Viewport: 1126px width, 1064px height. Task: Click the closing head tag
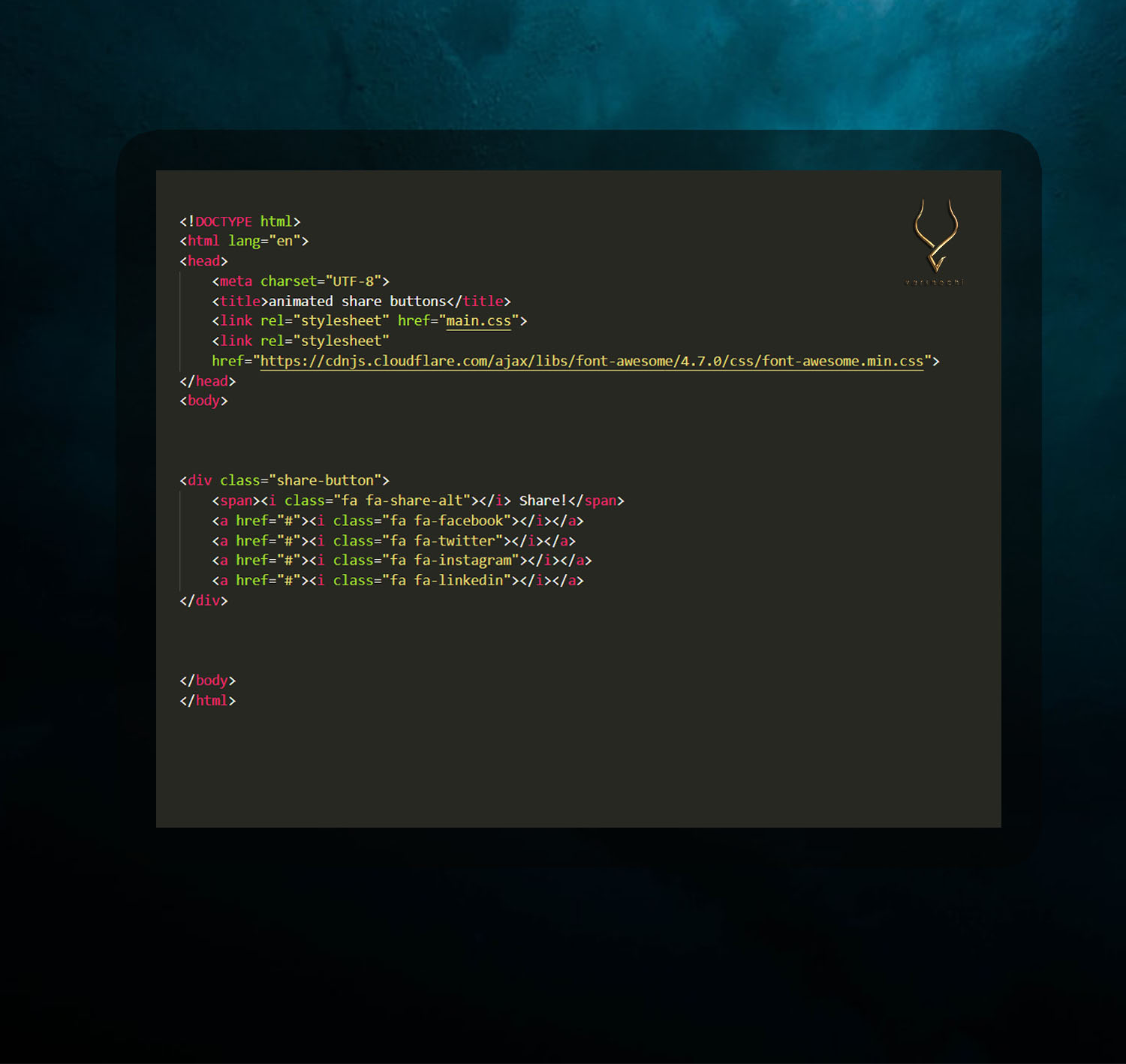click(x=208, y=381)
